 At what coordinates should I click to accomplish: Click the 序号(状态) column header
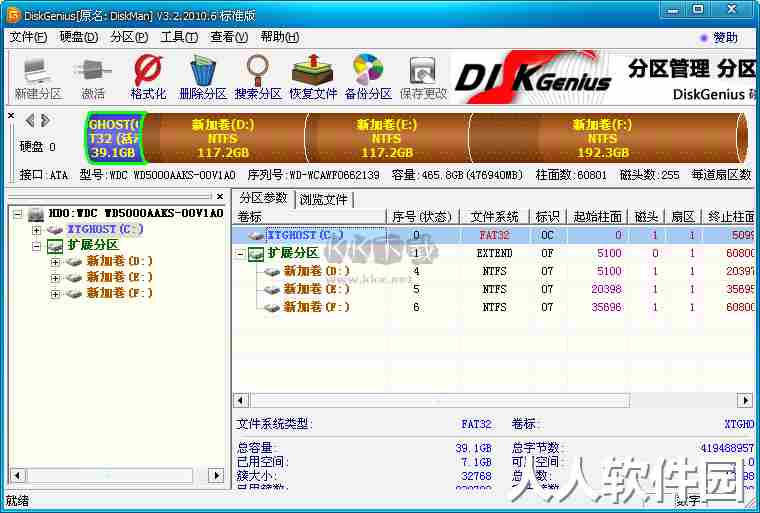(422, 217)
